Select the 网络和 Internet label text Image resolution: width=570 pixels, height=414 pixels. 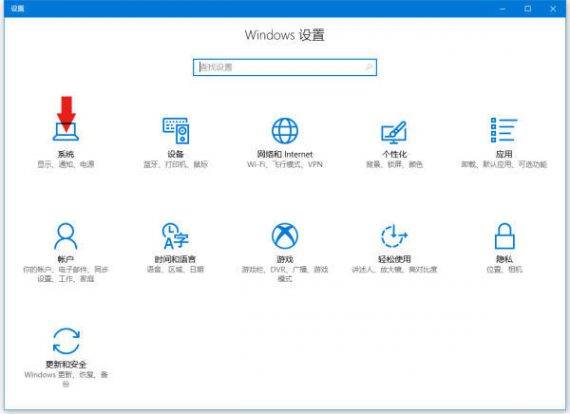(285, 154)
